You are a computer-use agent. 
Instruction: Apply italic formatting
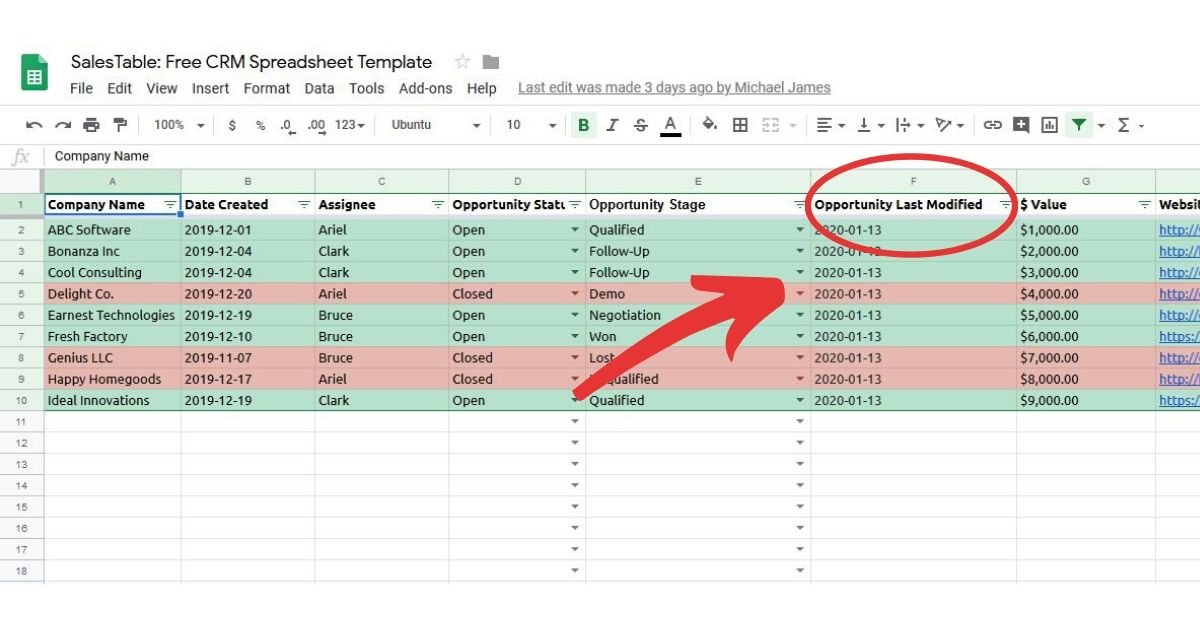click(612, 125)
